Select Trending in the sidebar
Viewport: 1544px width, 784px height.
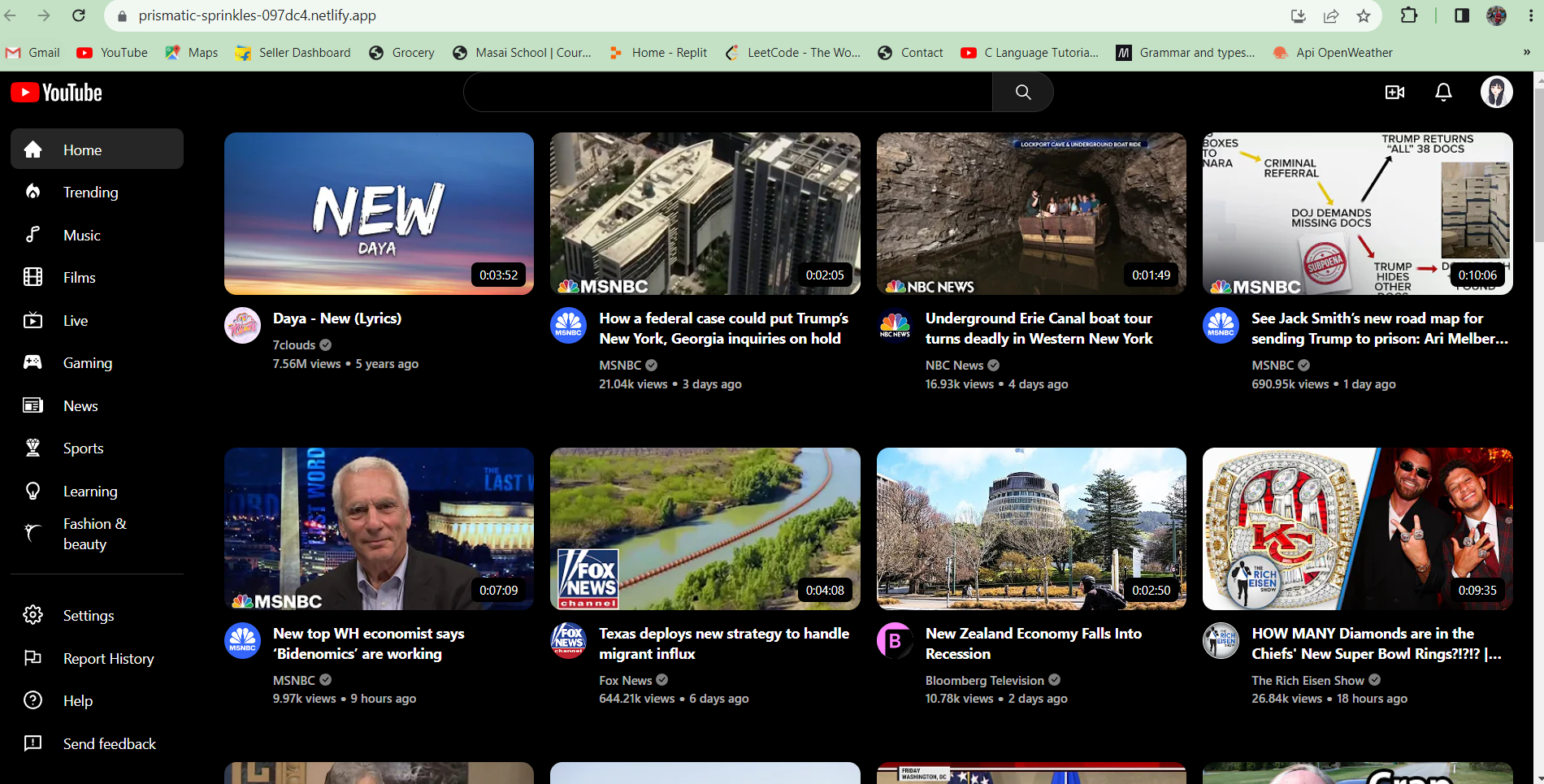[91, 193]
